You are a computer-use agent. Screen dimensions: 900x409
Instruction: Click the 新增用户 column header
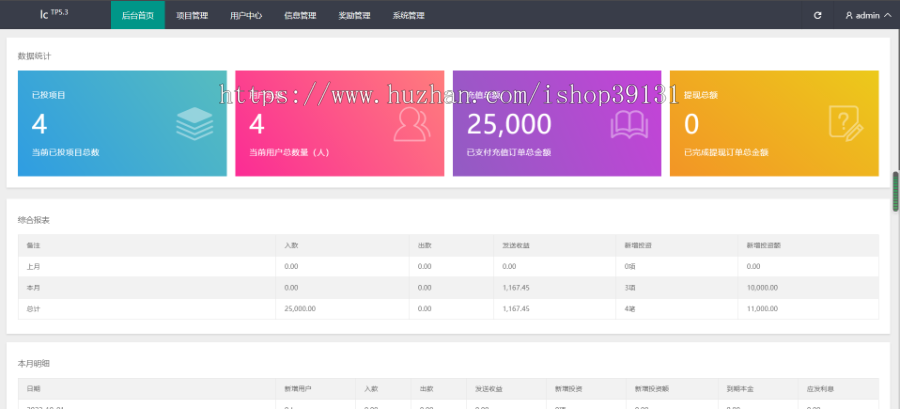coord(298,389)
